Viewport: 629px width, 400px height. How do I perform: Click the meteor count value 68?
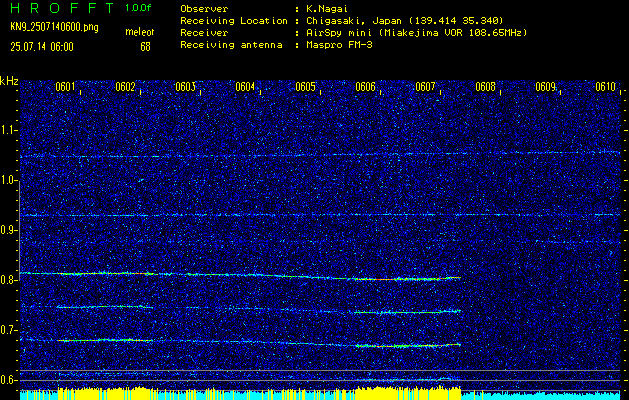tap(145, 47)
